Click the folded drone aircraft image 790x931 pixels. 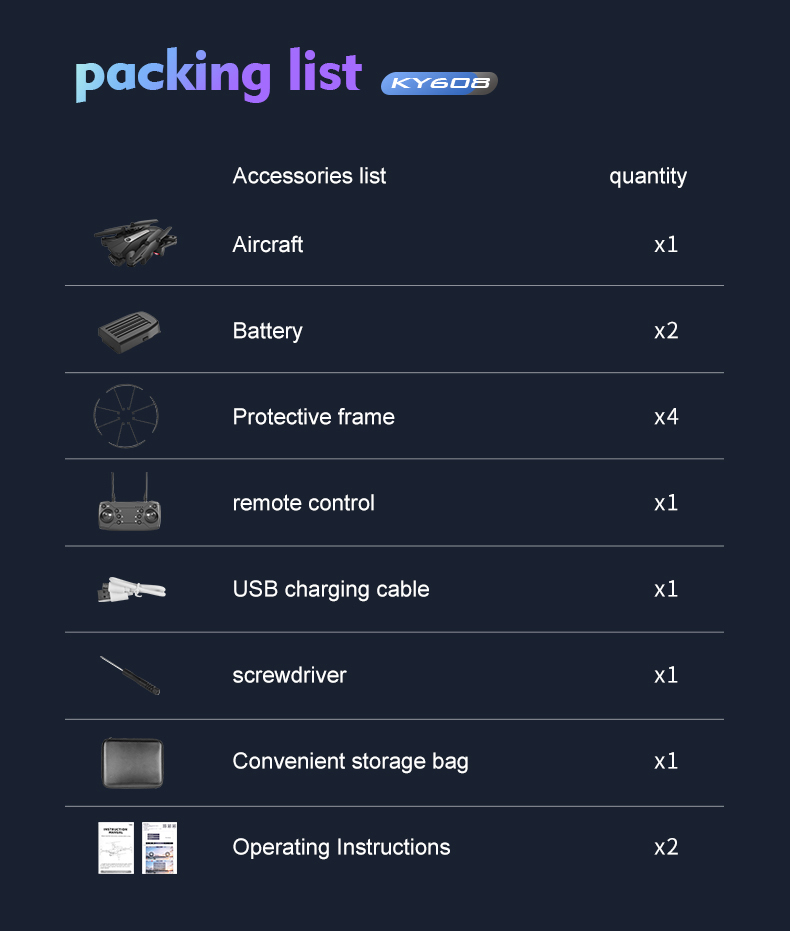[x=135, y=243]
